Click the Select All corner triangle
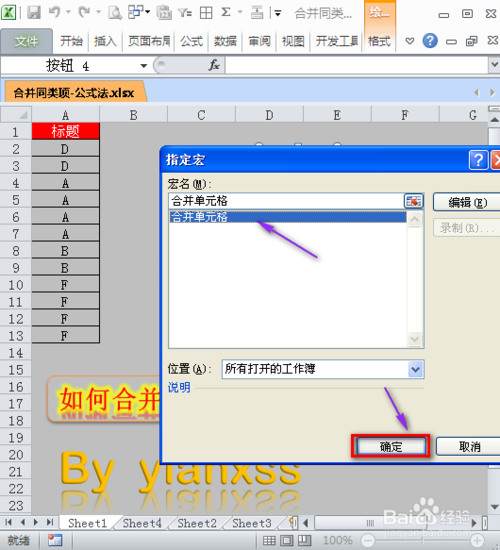This screenshot has width=500, height=550. 16,115
